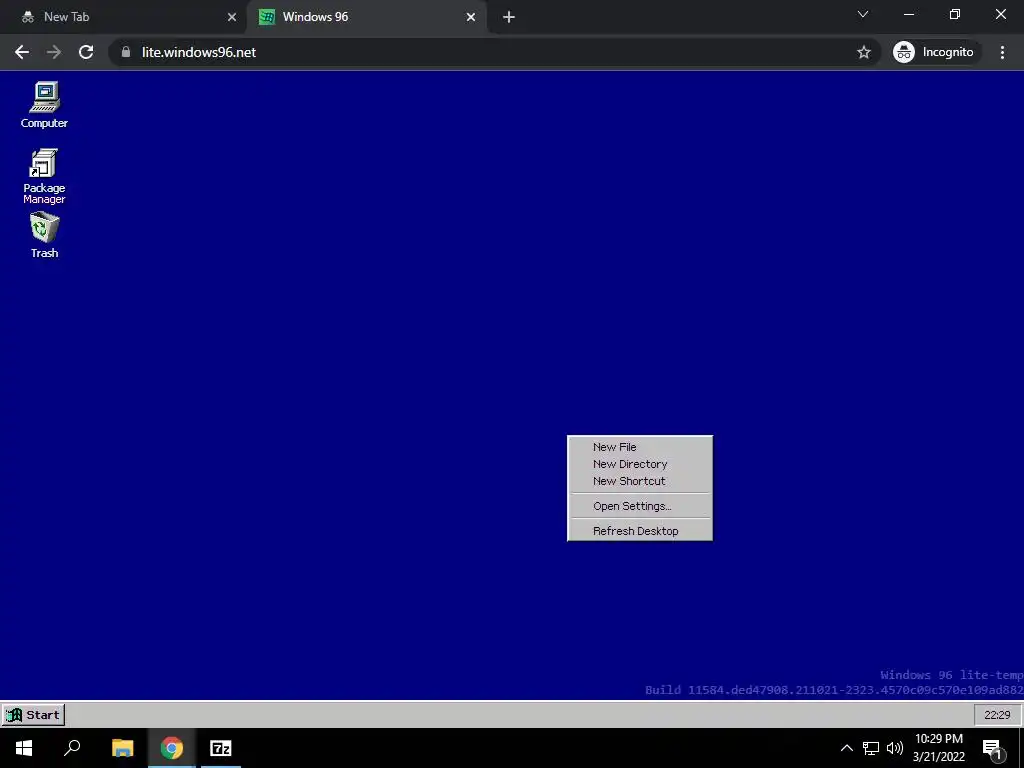Viewport: 1024px width, 768px height.
Task: Select the Computer desktop icon
Action: pos(44,104)
